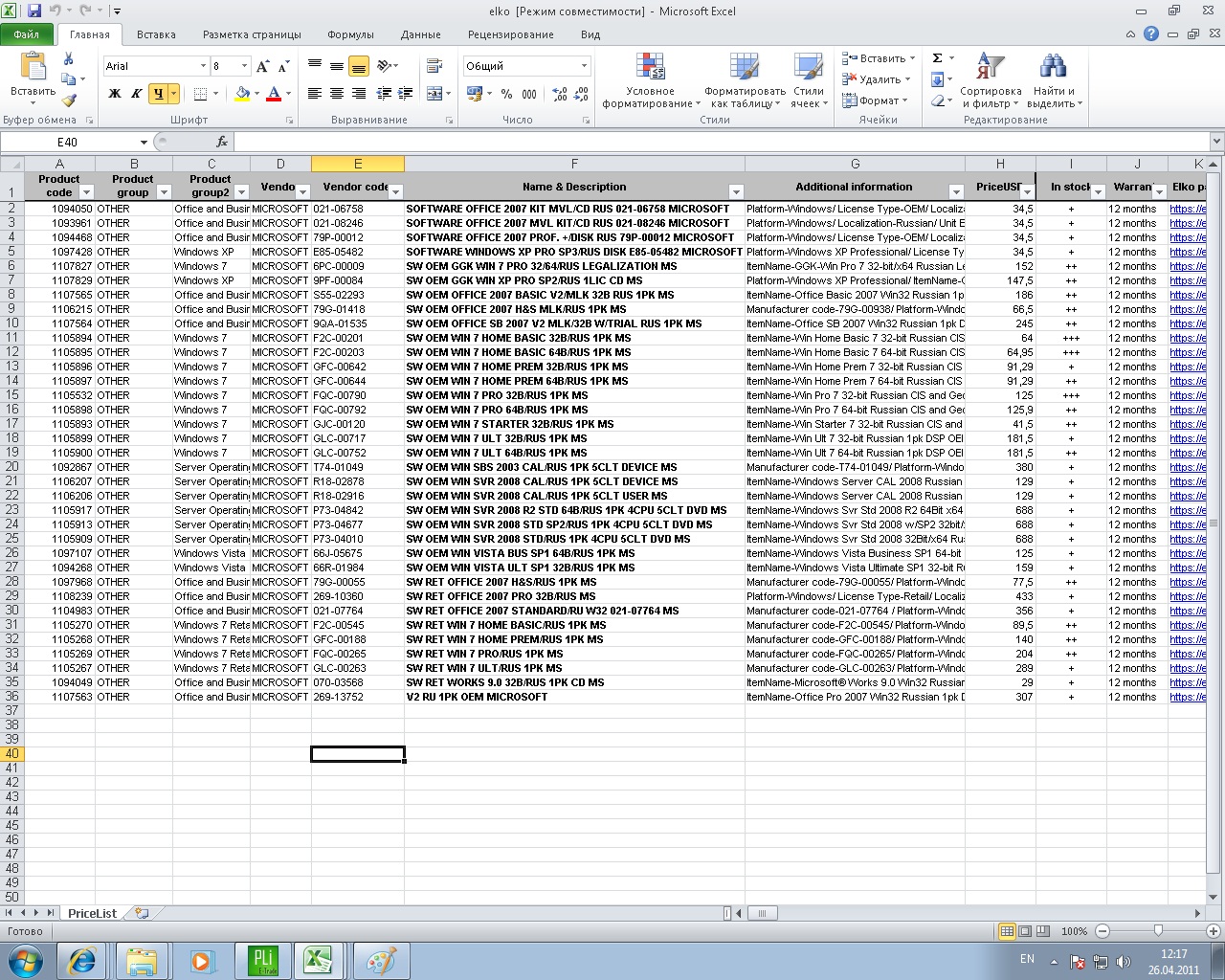Open the filter dropdown for Name & Description
This screenshot has width=1225, height=980.
coord(736,192)
